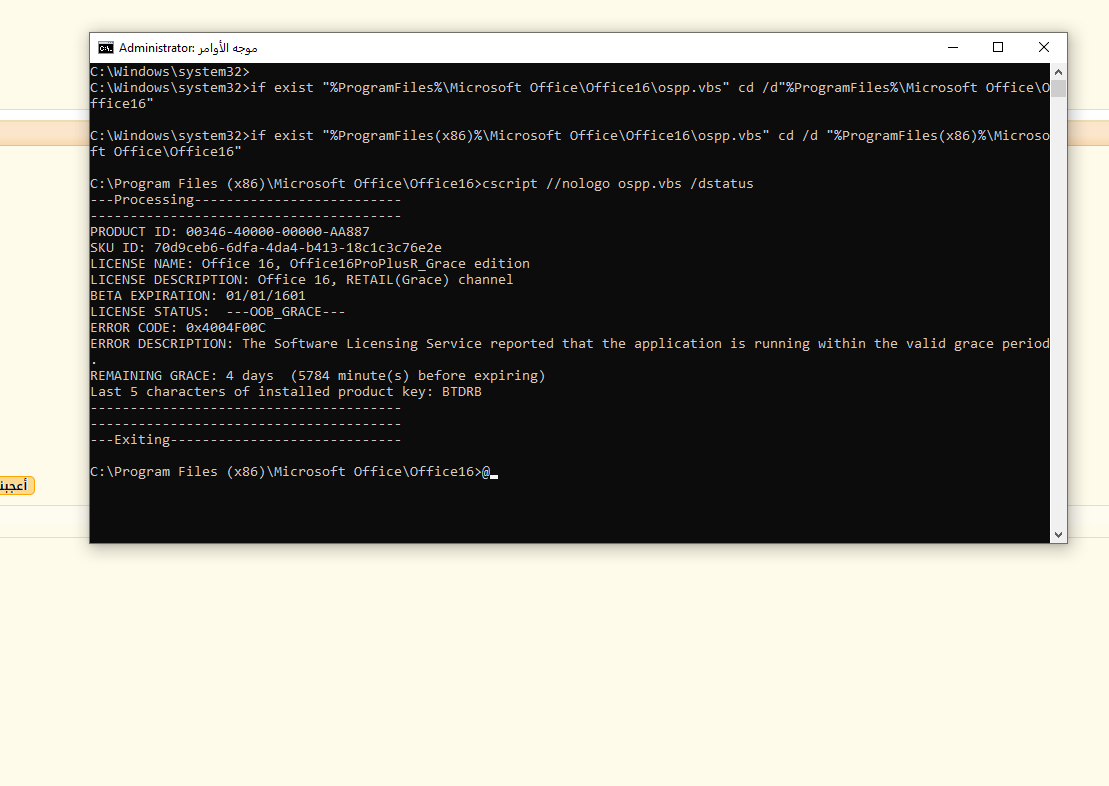Click the yellow Arabic button behind the window
This screenshot has height=786, width=1109.
coord(16,485)
